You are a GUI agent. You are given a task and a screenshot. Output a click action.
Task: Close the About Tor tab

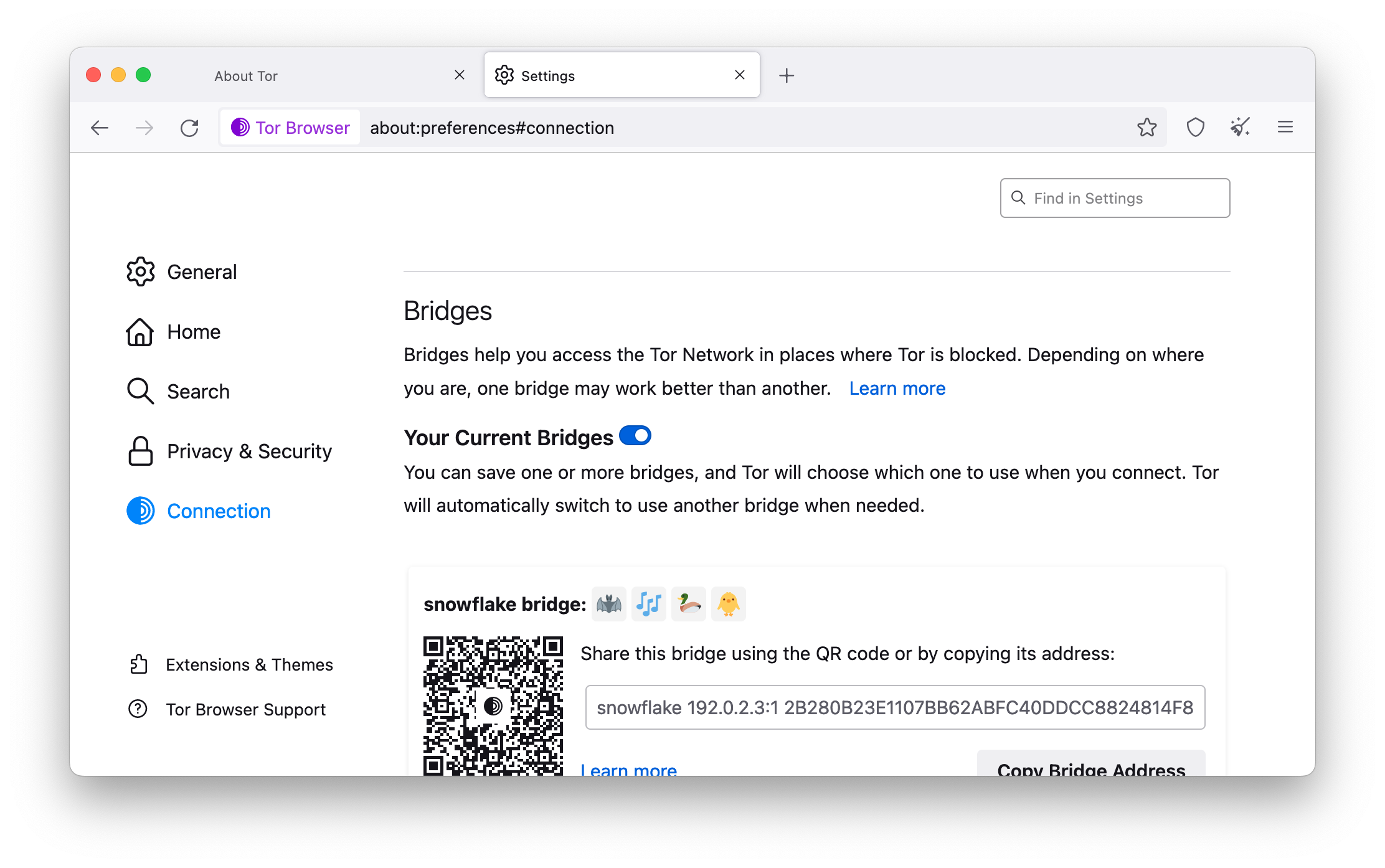click(460, 75)
